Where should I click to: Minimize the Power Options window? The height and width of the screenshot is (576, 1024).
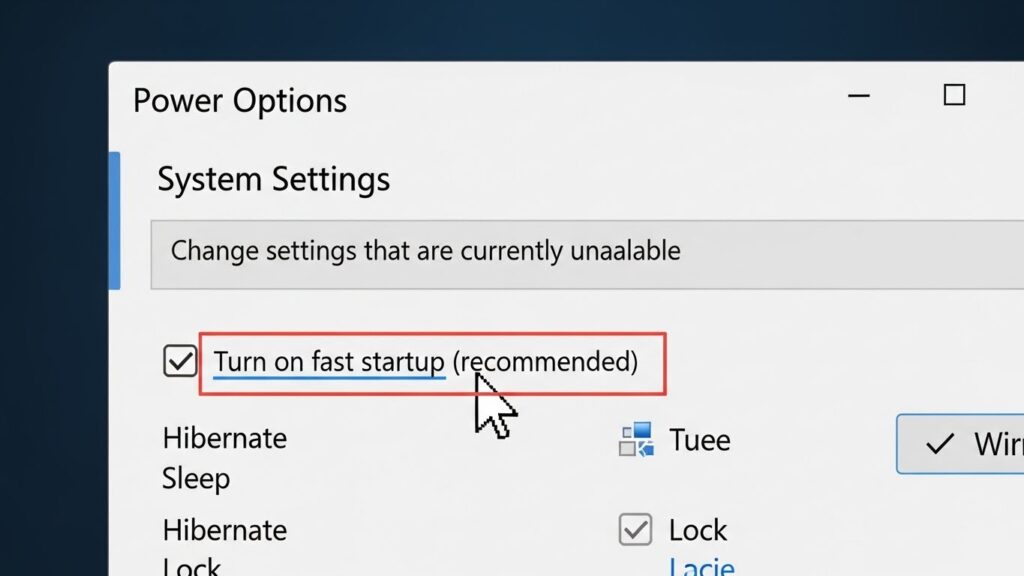point(858,96)
